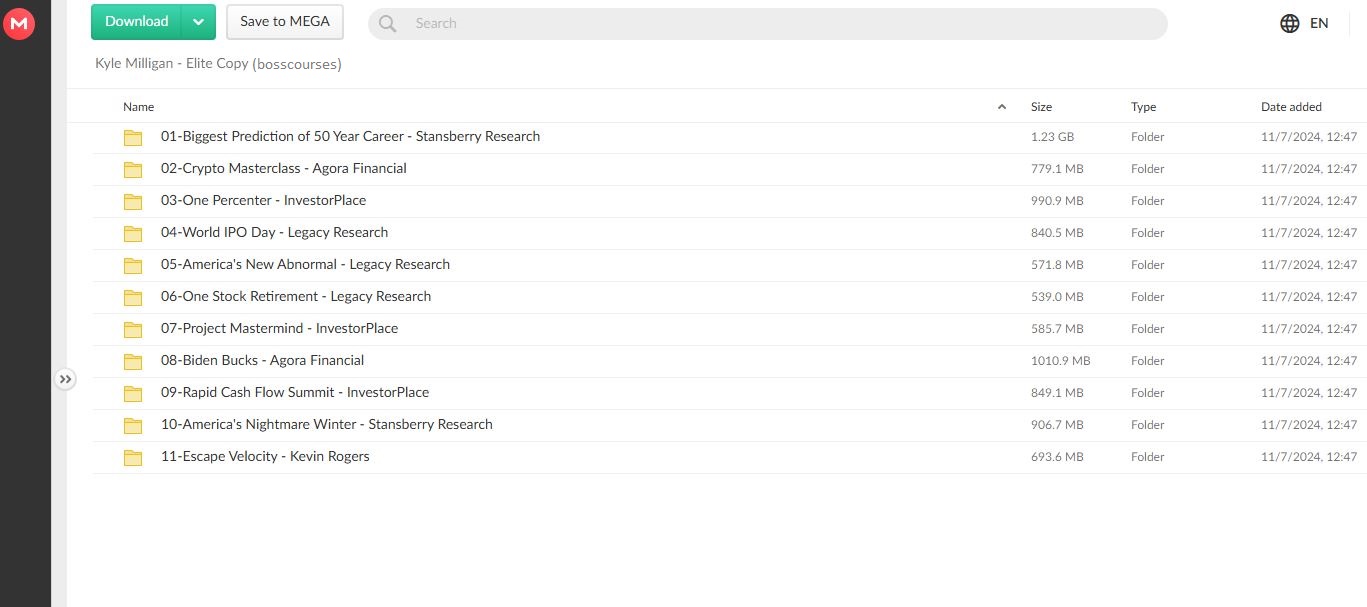Click the Save to MEGA button

click(285, 22)
